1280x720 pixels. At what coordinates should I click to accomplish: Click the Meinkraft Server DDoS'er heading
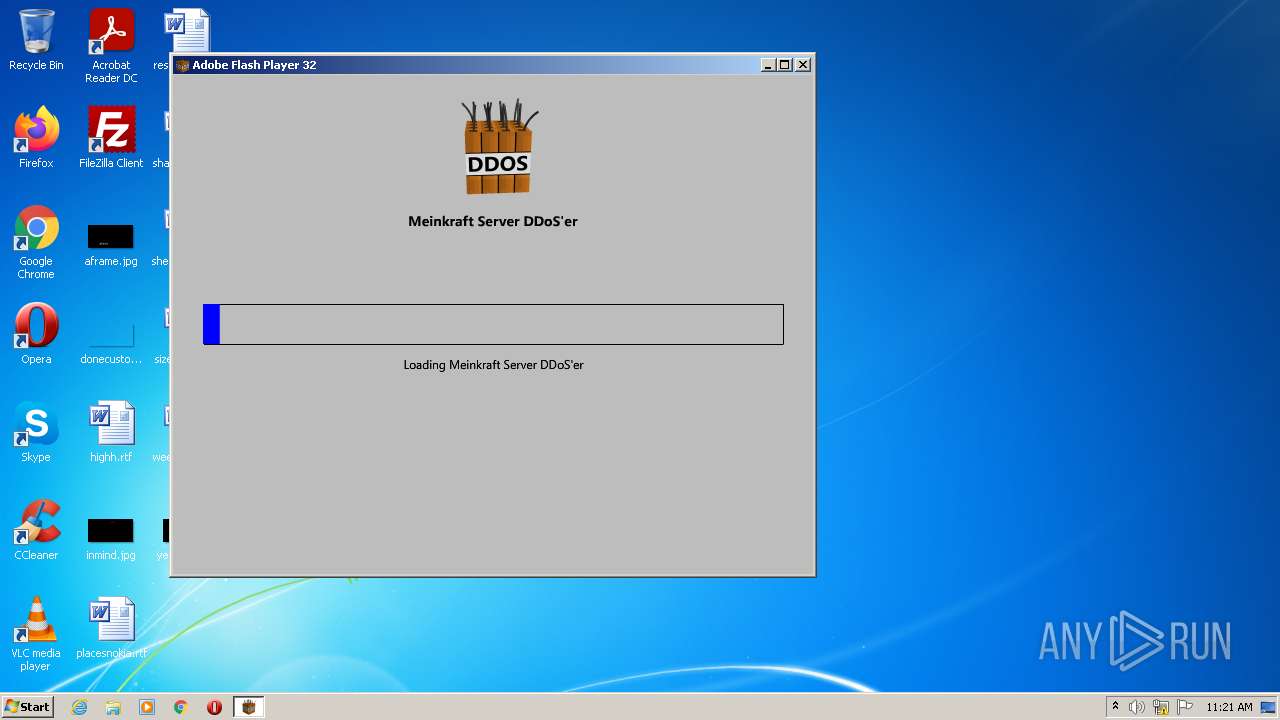tap(493, 221)
